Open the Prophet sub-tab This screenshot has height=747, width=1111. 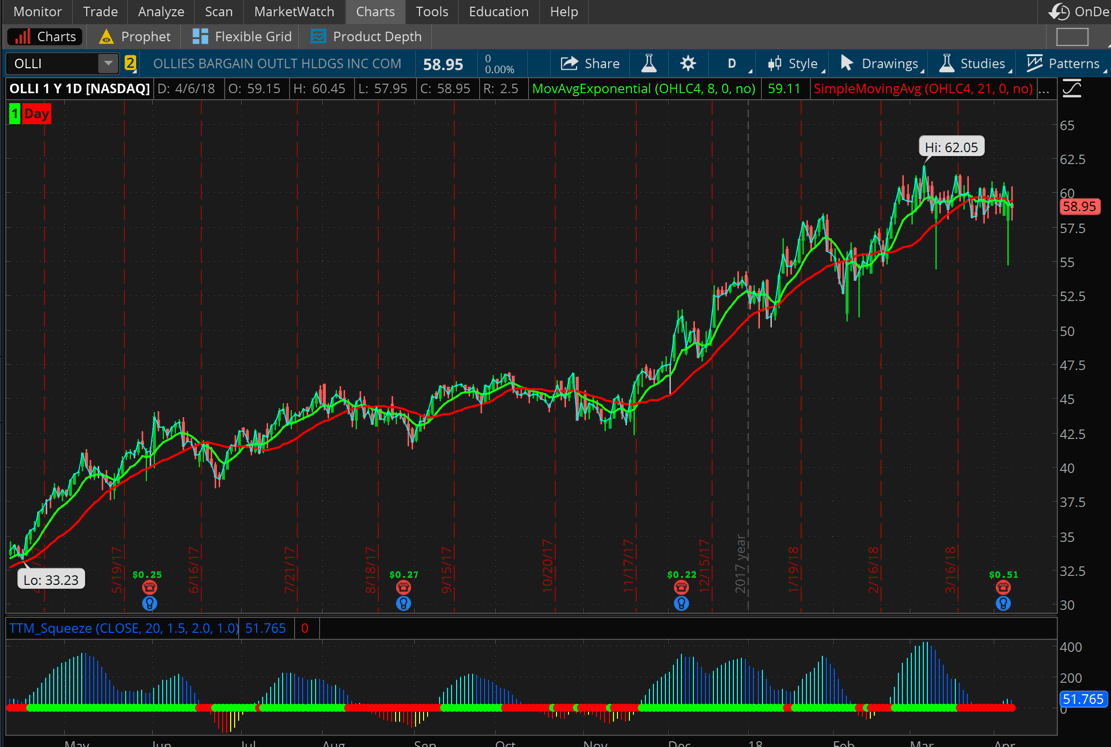click(135, 36)
